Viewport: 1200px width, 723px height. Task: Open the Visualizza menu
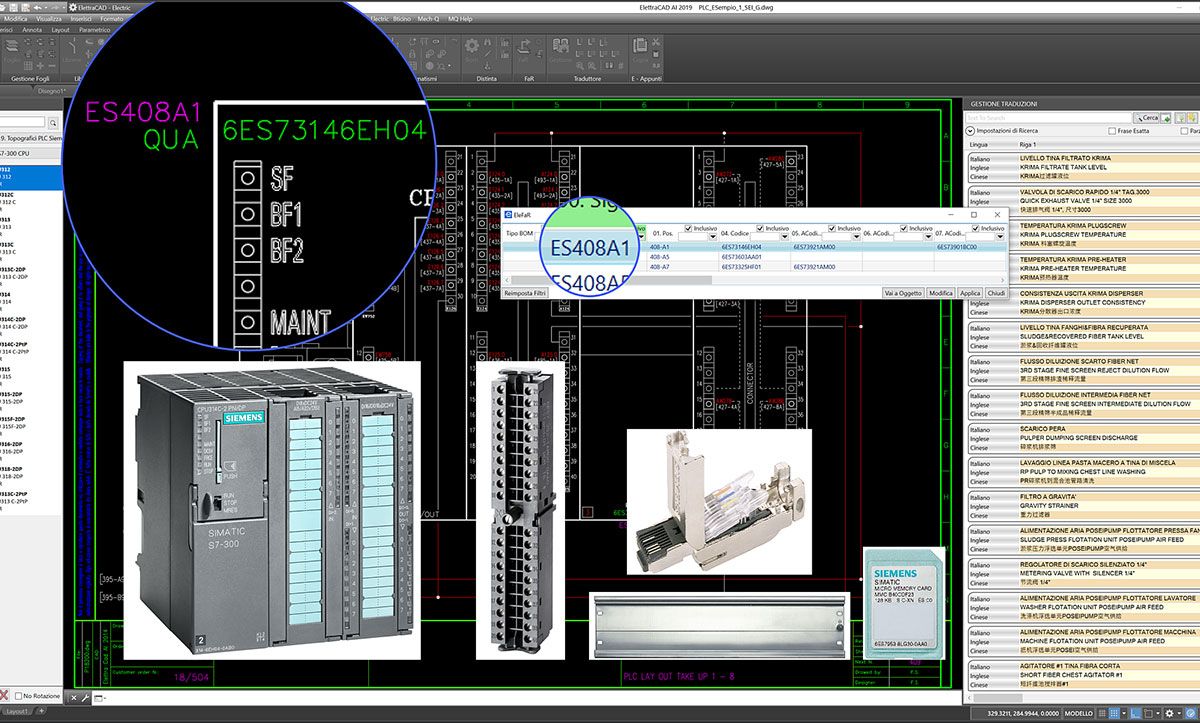pyautogui.click(x=48, y=18)
